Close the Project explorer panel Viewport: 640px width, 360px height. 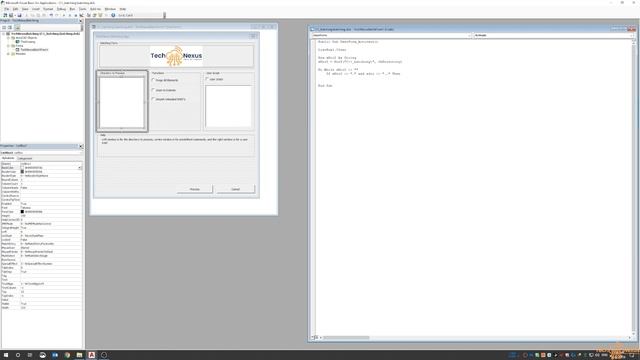pyautogui.click(x=81, y=20)
